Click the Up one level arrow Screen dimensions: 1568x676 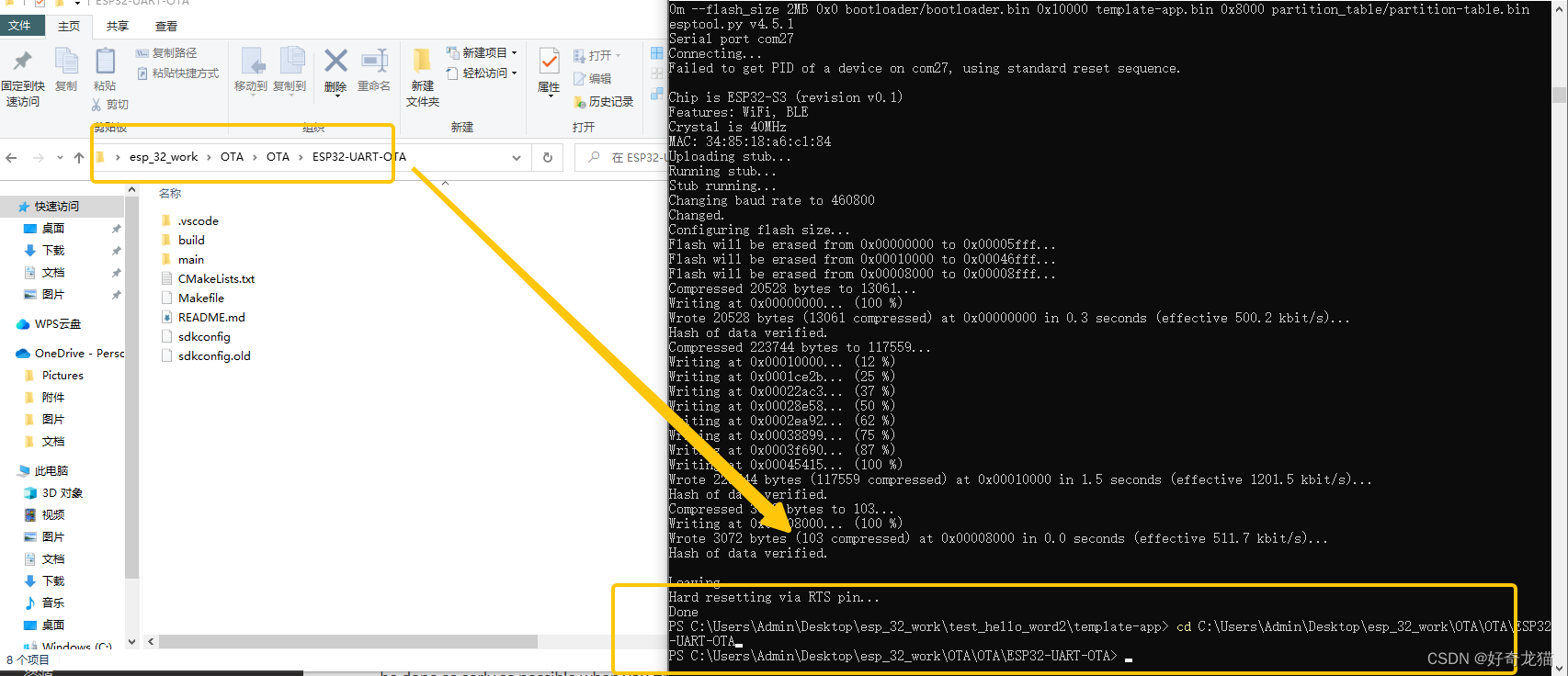79,158
